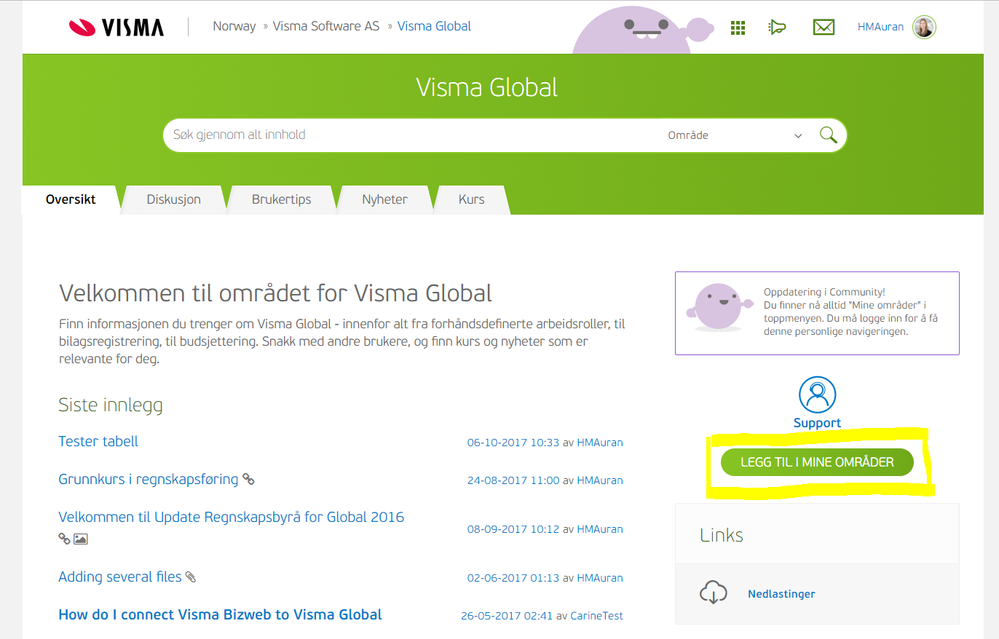Click the cloud download icon
Screen dimensions: 999x639
[x=714, y=592]
